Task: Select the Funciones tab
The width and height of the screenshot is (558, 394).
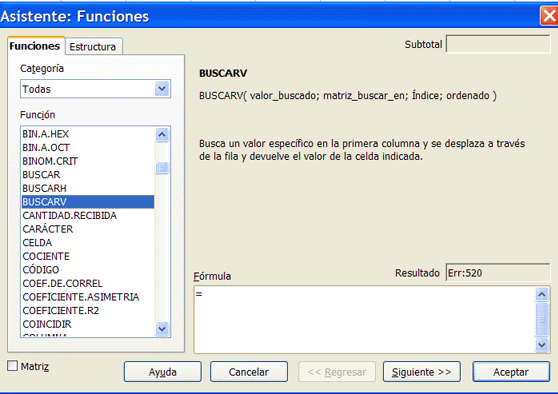Action: click(35, 46)
